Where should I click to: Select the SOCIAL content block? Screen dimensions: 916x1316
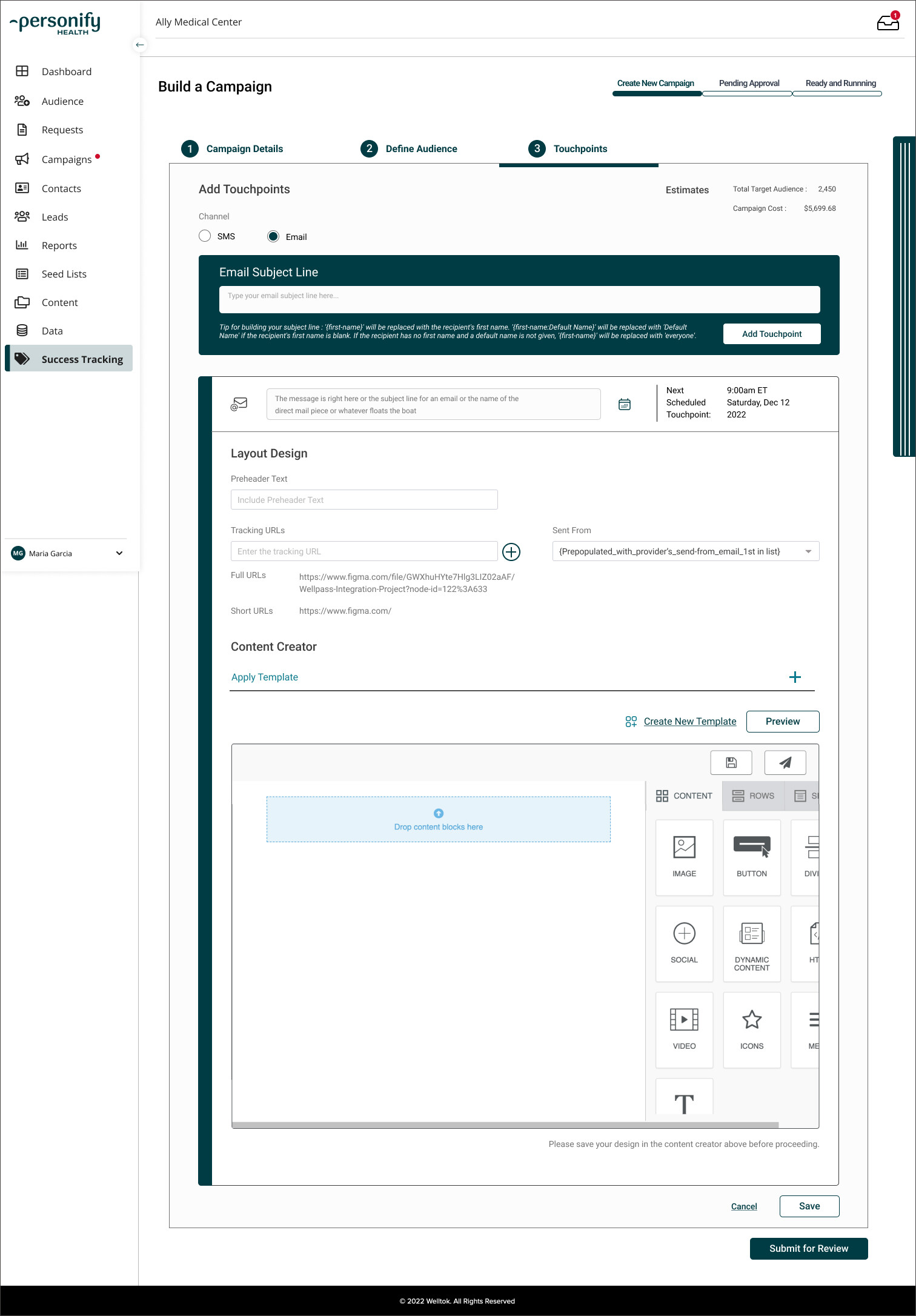point(685,943)
